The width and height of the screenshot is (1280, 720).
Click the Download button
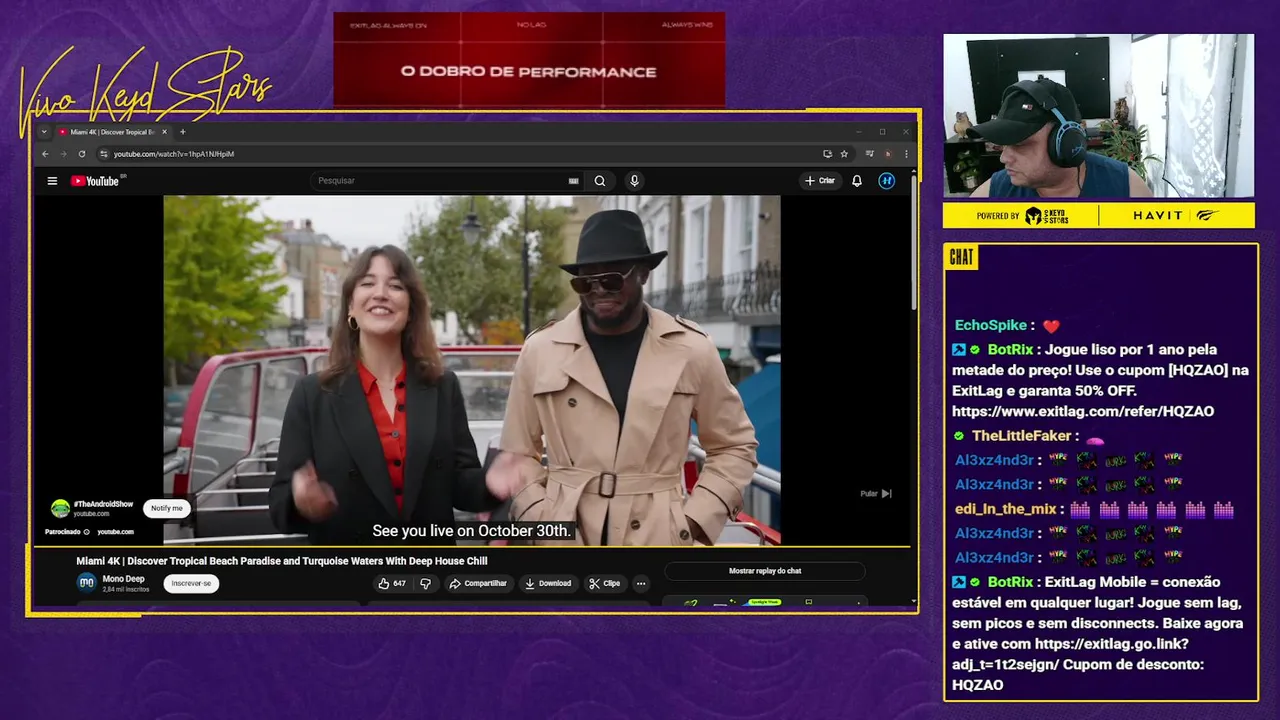[548, 583]
